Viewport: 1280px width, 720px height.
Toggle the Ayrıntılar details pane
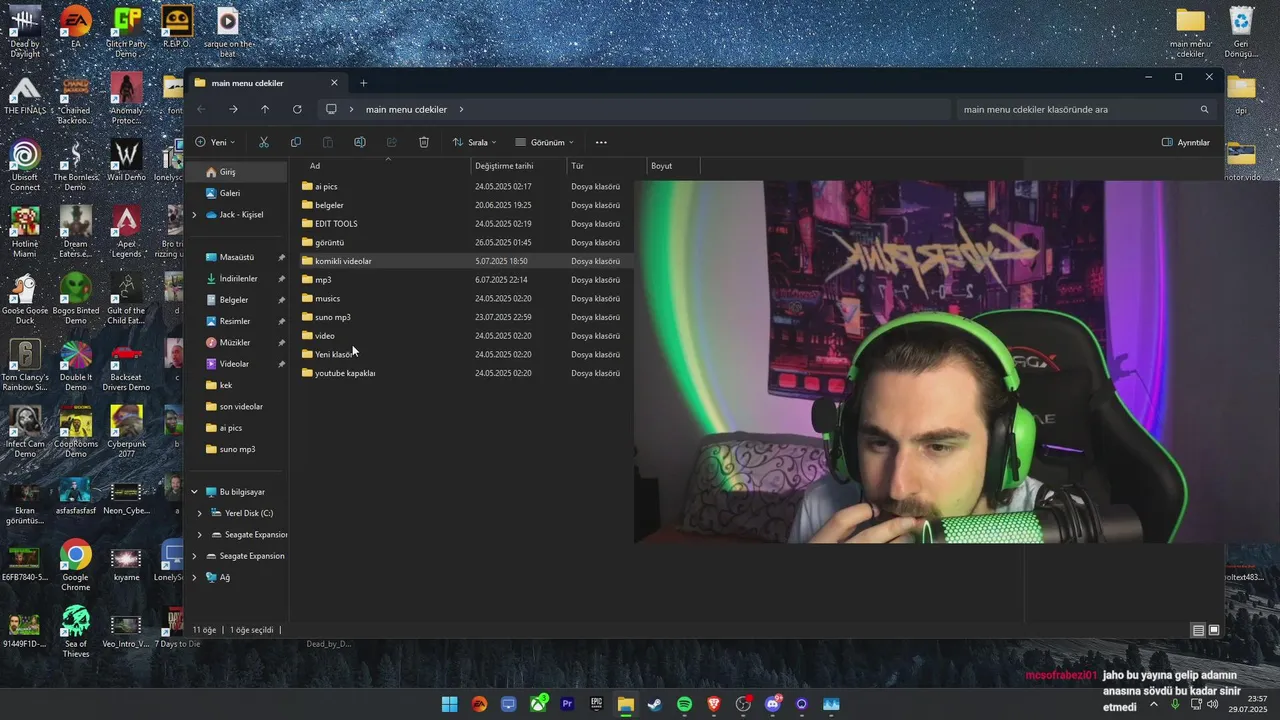(1186, 142)
